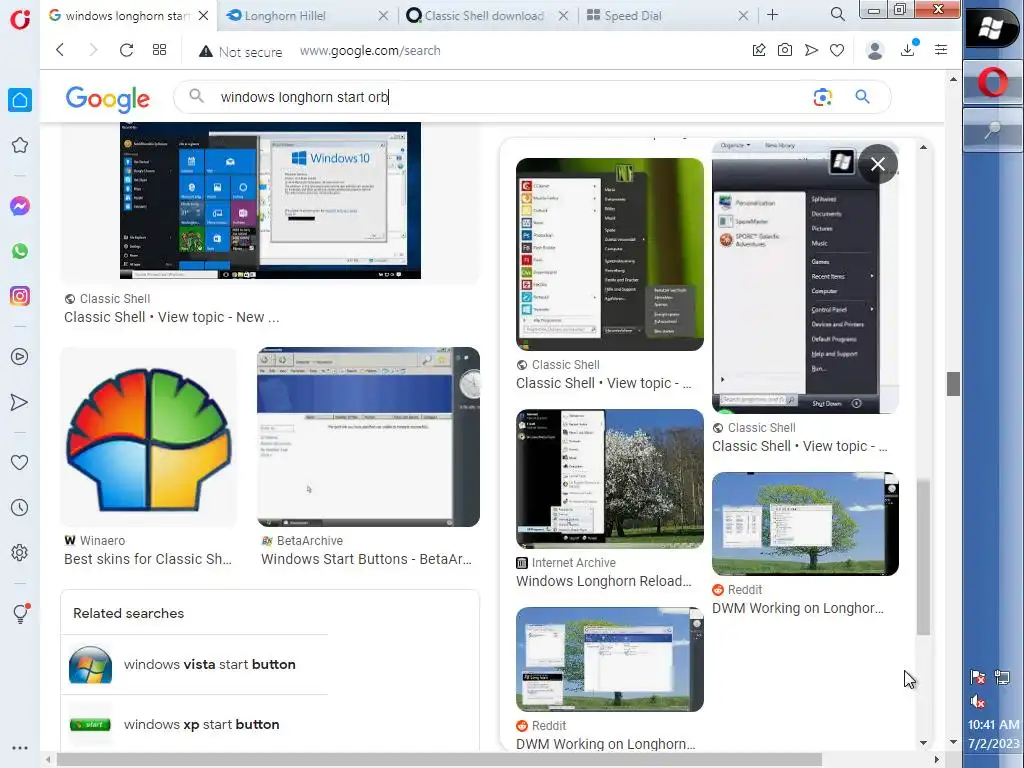Viewport: 1024px width, 768px height.
Task: Open bookmarks star in sidebar
Action: point(20,145)
